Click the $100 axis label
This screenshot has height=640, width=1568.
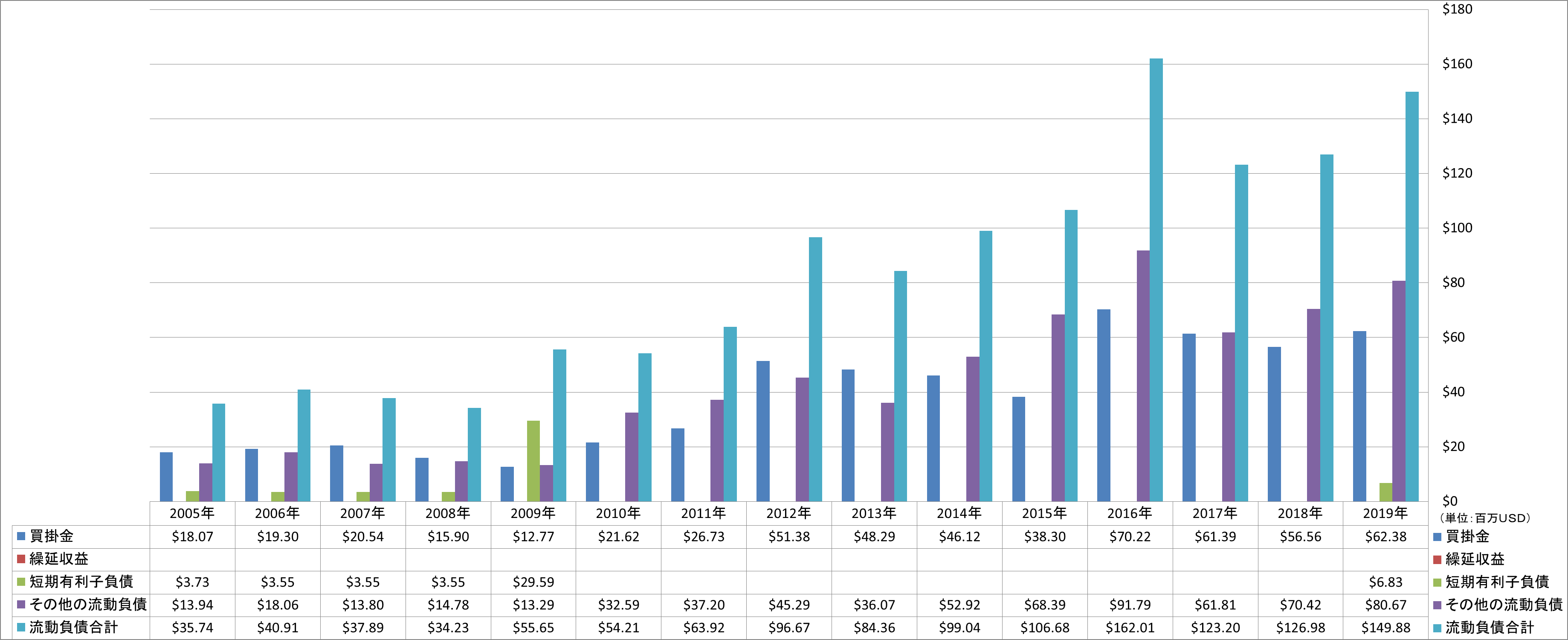[x=1457, y=228]
